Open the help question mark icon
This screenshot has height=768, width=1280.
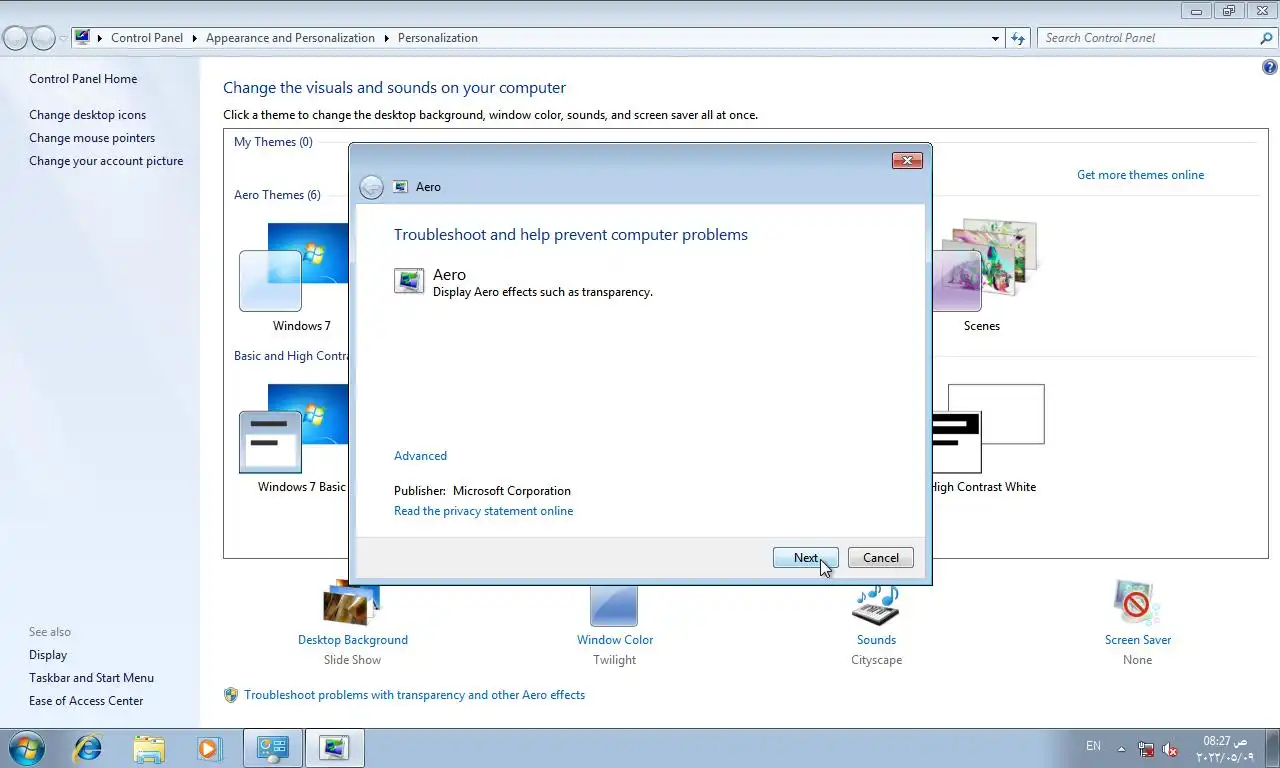coord(1270,68)
